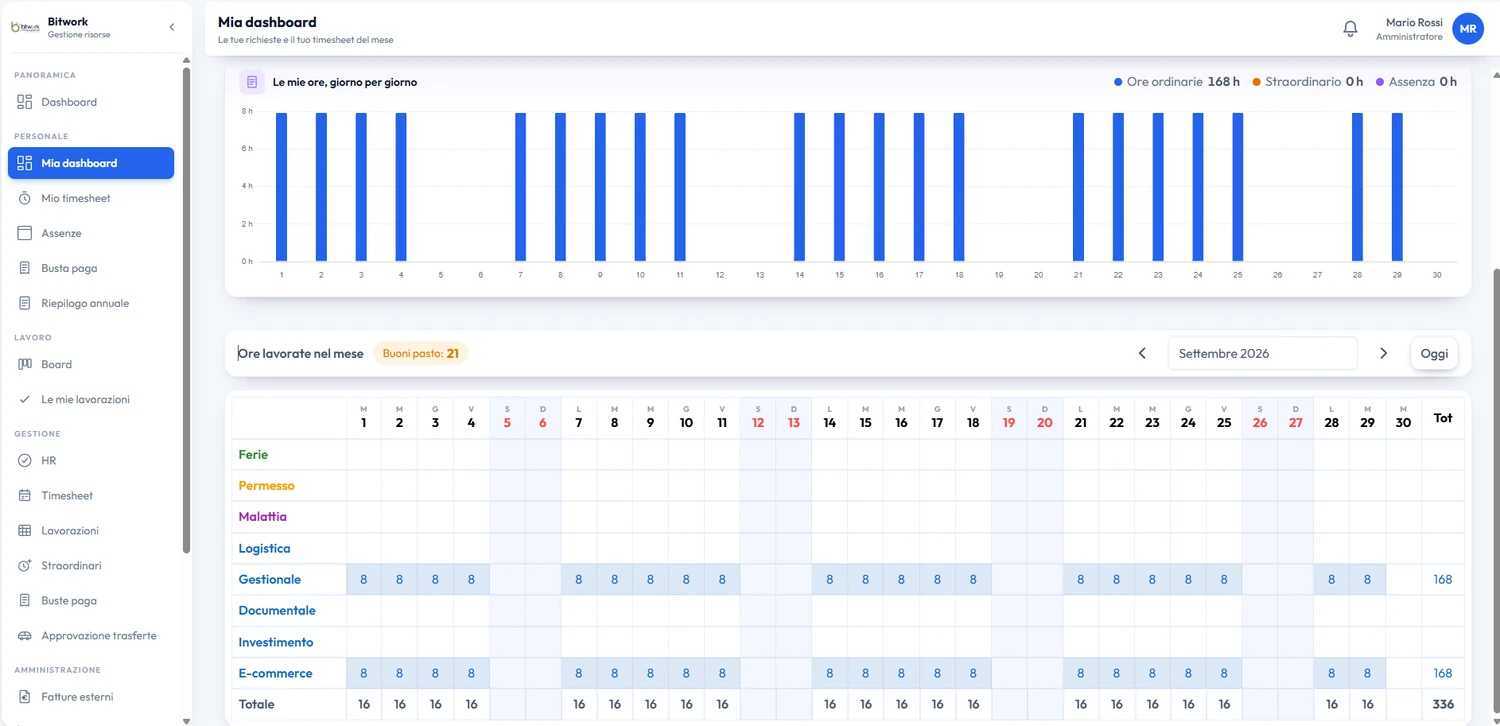
Task: Open notifications bell icon
Action: (x=1350, y=29)
